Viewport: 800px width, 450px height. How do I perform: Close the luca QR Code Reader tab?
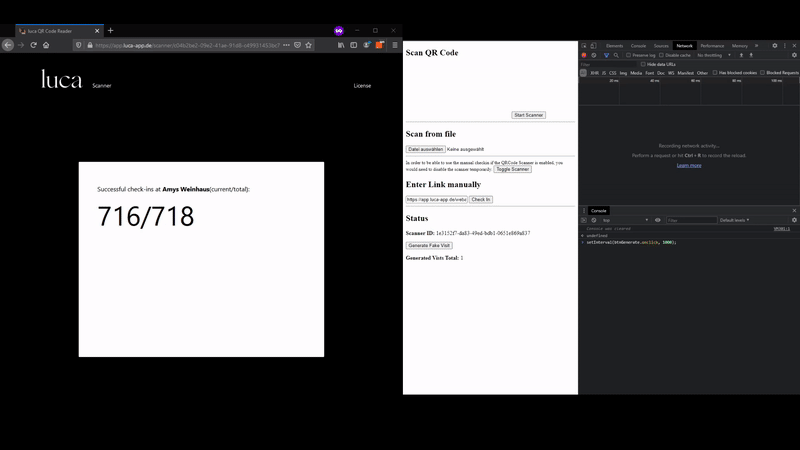tap(97, 31)
